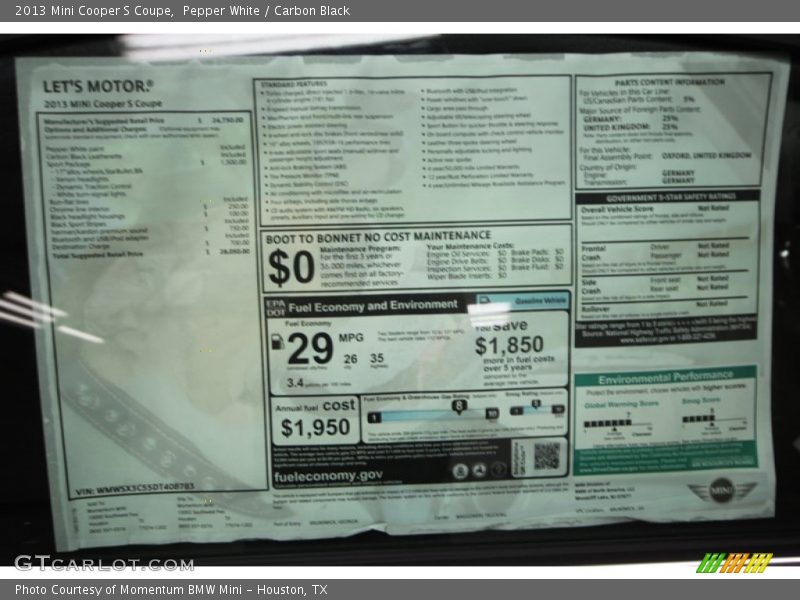Click the Fuel Economy & Greenhouse Gas rating slider
Screen dimensions: 800x600
432,413
